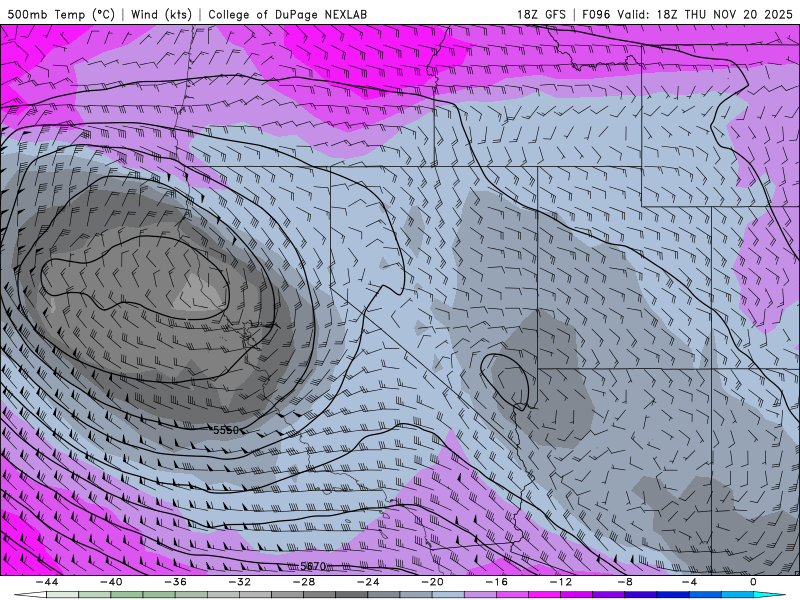800x600 pixels.
Task: Click the -4 color bar label
Action: click(x=689, y=582)
